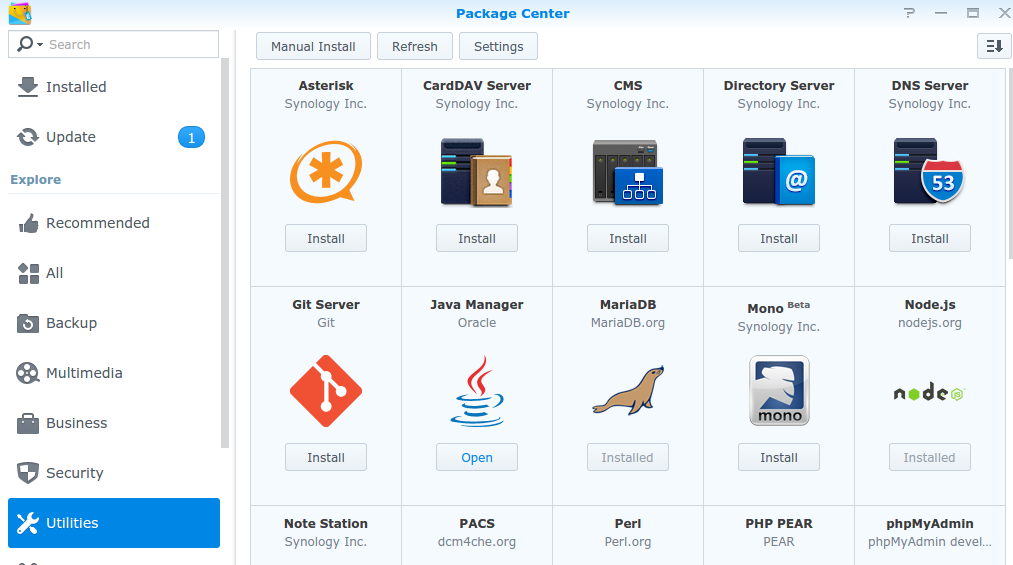Select the Security category
Screen dimensions: 1013x565
click(114, 473)
